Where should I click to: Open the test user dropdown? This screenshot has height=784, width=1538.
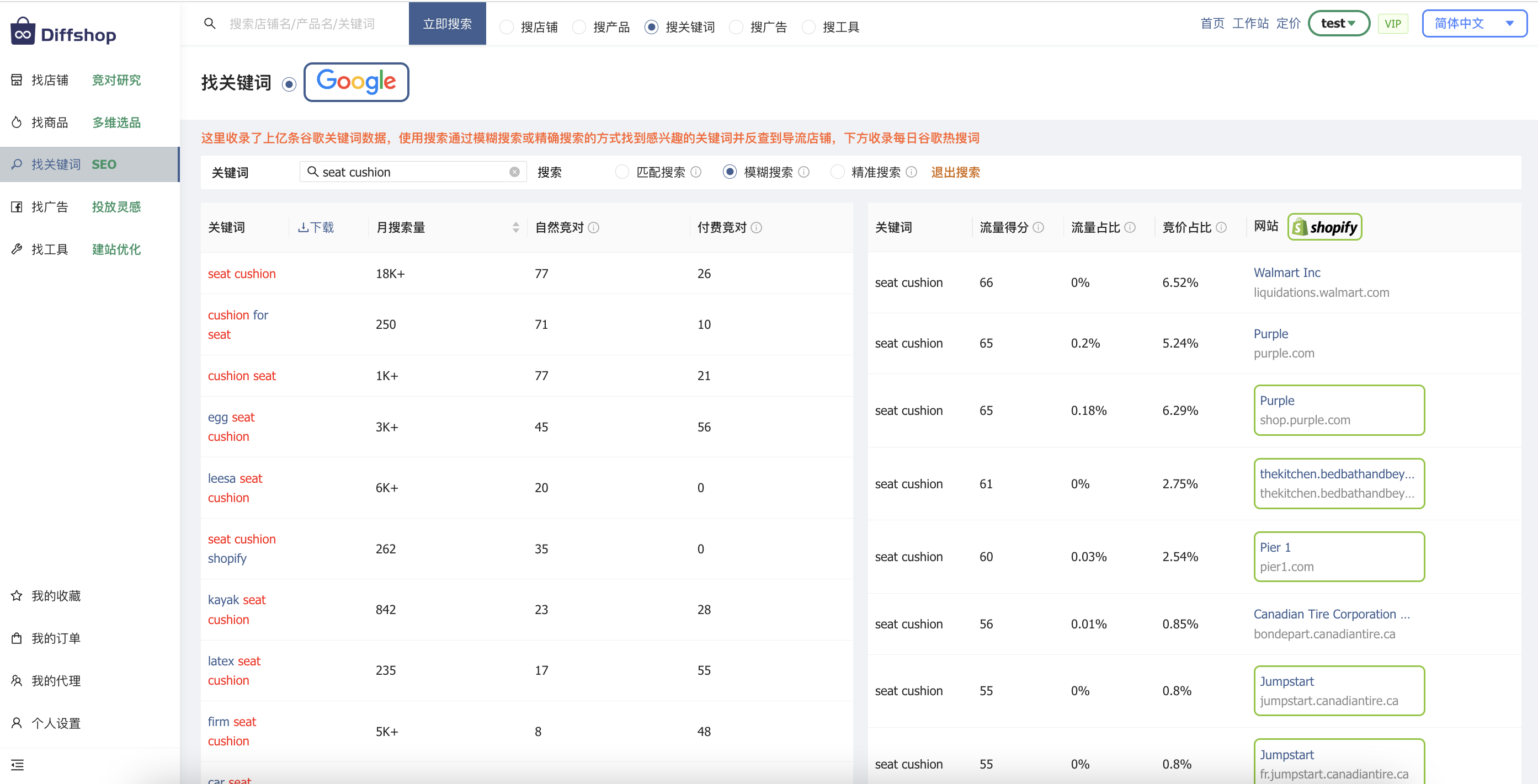pyautogui.click(x=1339, y=23)
